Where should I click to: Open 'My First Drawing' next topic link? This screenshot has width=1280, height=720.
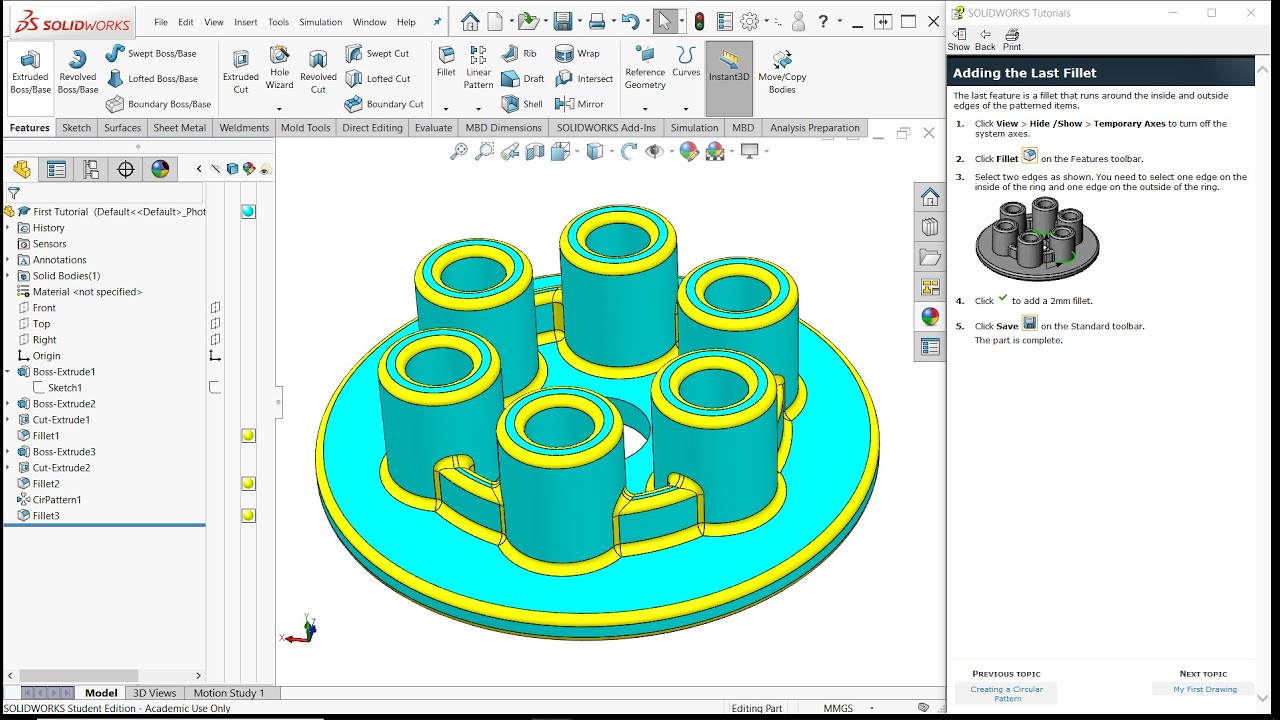coord(1205,689)
